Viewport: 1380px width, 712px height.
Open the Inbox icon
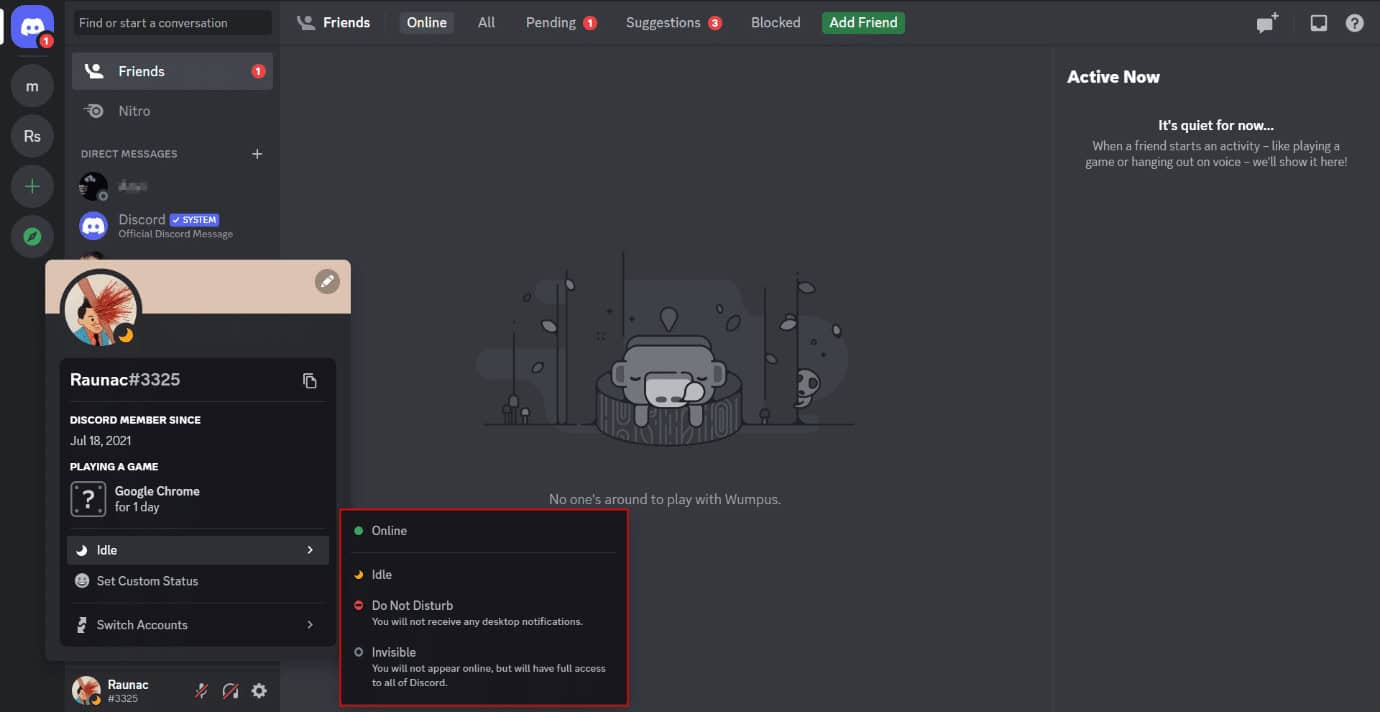coord(1318,23)
